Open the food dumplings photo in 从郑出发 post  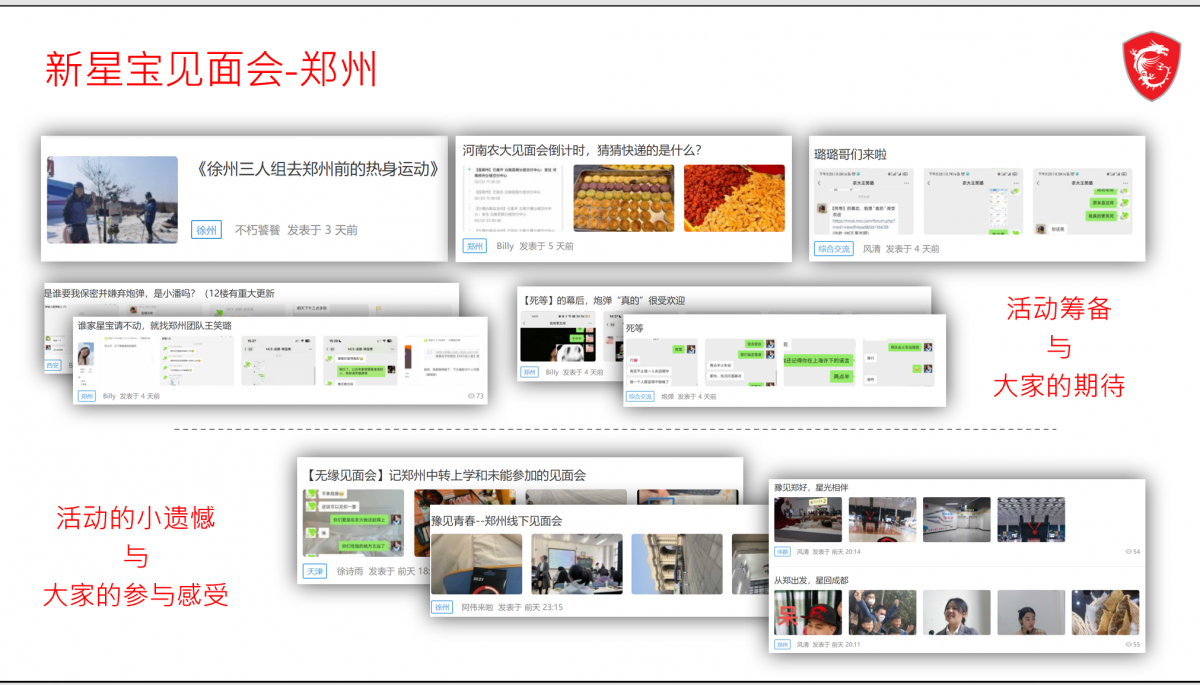pos(1105,612)
